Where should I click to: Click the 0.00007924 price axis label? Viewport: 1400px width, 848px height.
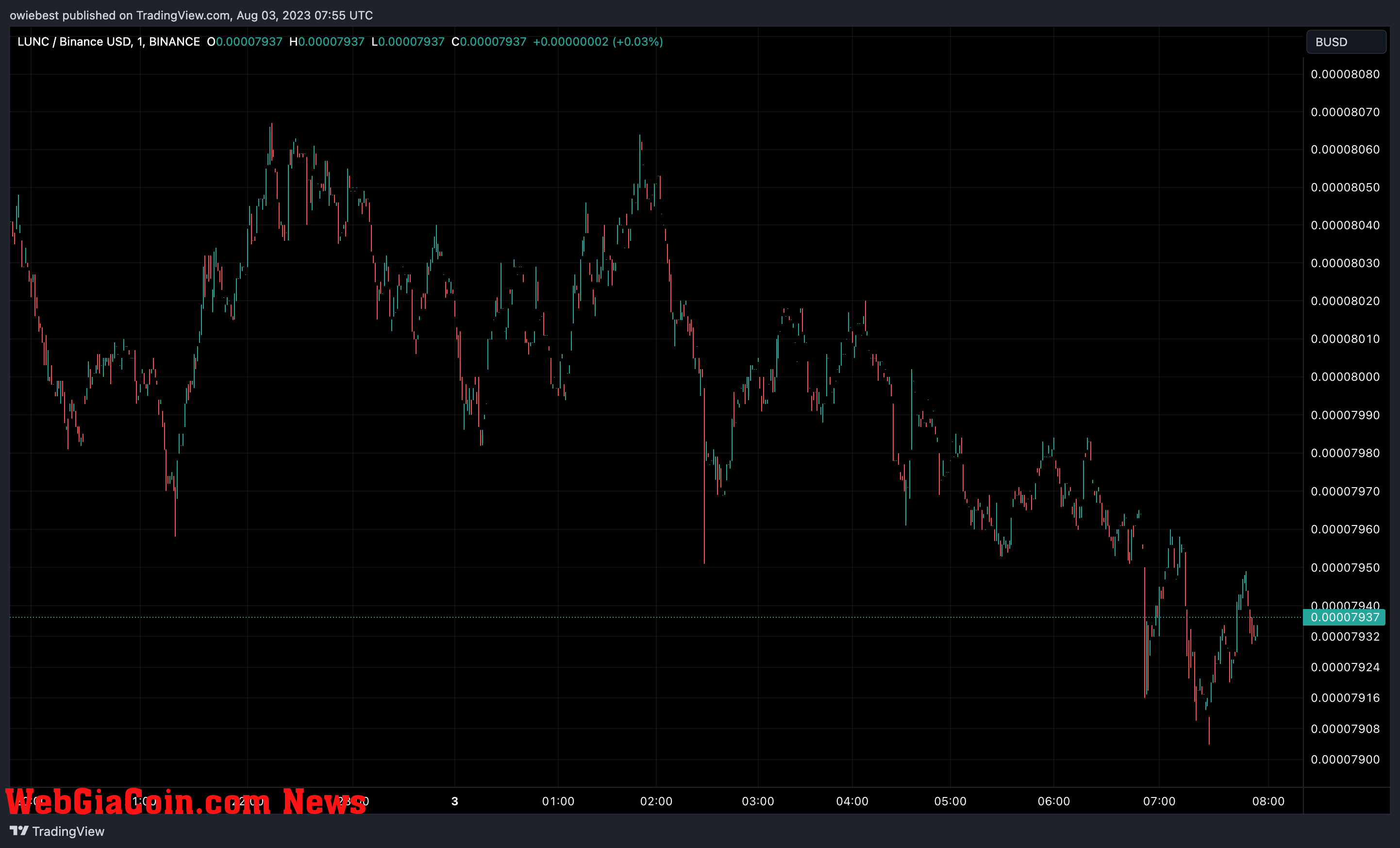(1345, 667)
